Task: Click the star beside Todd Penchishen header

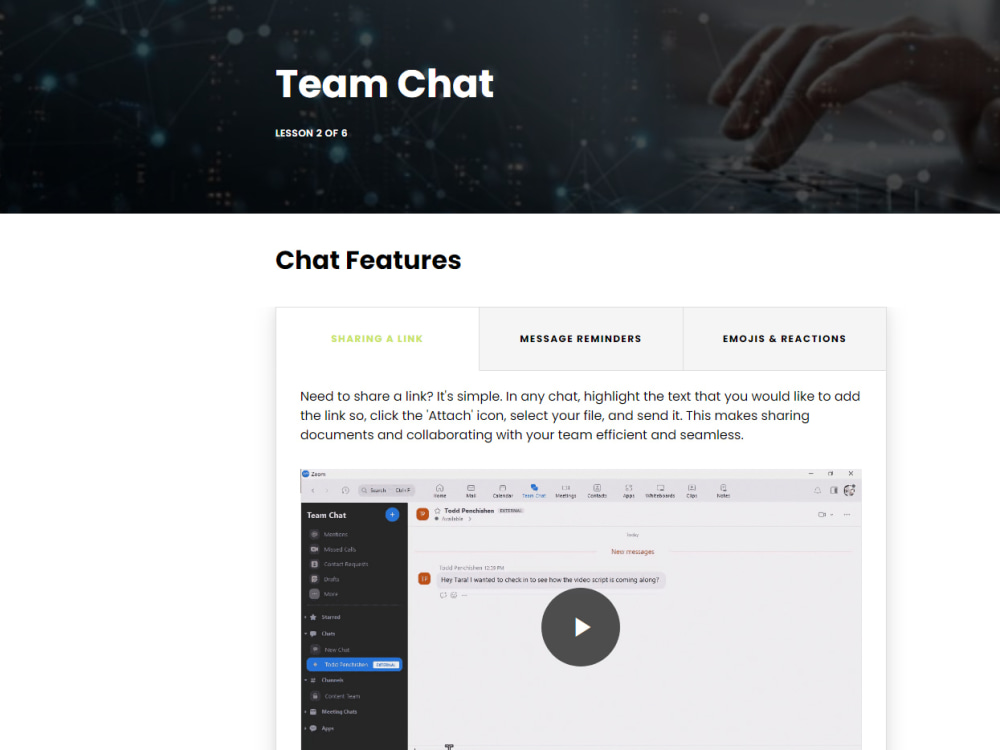Action: (438, 511)
